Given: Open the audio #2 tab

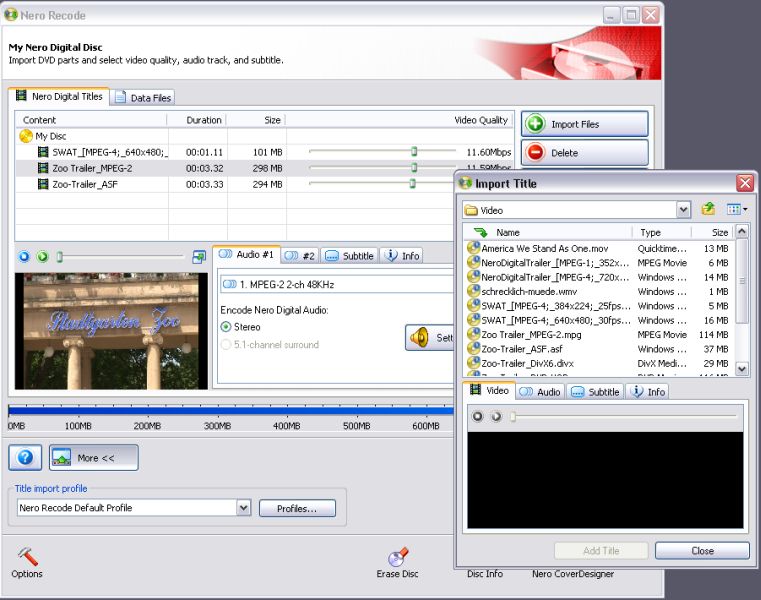Looking at the screenshot, I should click(x=299, y=256).
